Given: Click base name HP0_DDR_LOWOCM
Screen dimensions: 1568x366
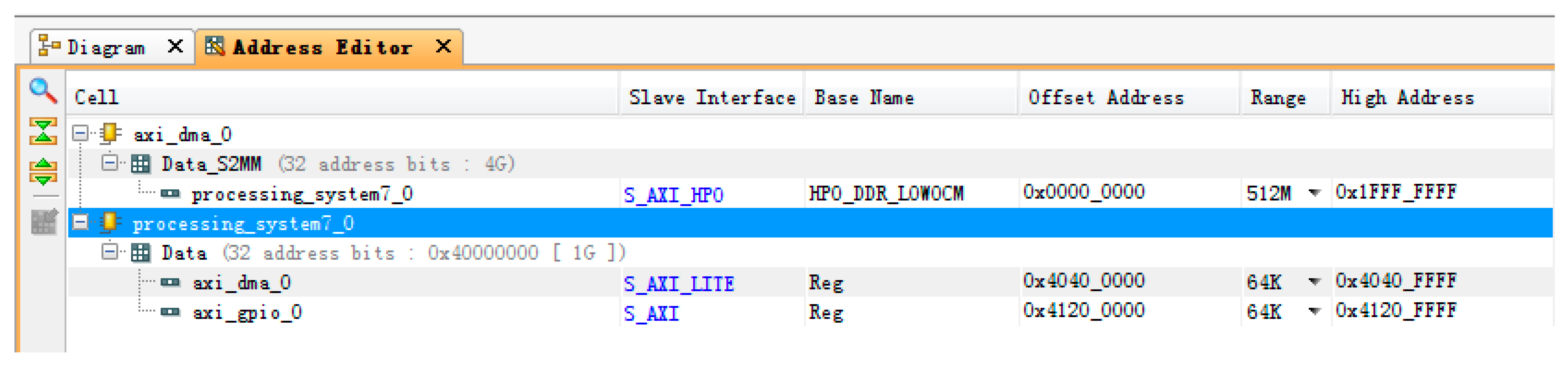Looking at the screenshot, I should (886, 194).
